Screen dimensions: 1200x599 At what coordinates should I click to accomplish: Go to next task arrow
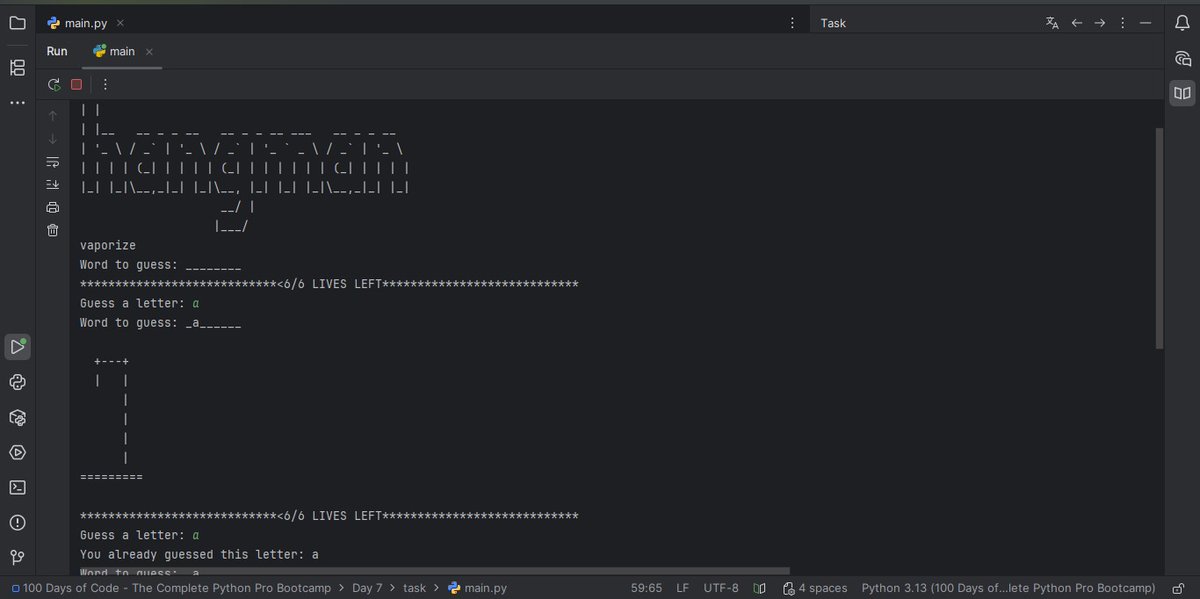tap(1099, 23)
